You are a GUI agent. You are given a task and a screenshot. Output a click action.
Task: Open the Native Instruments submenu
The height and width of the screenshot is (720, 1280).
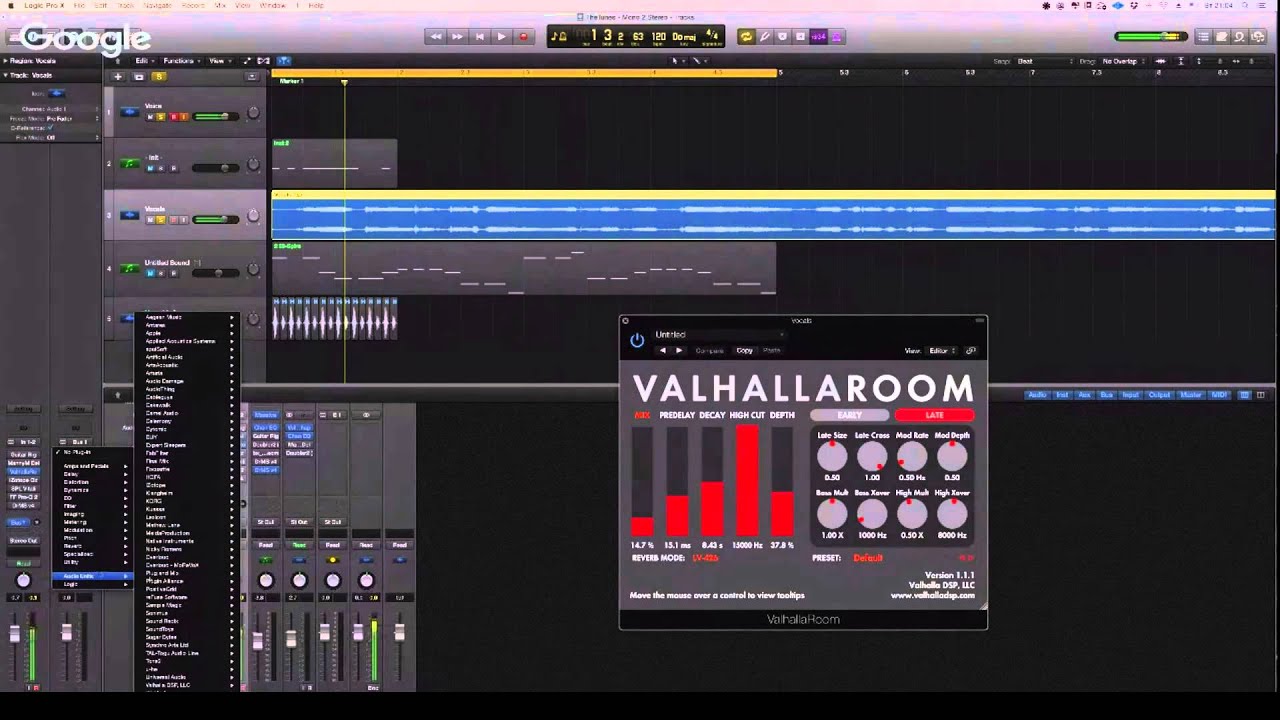(189, 541)
